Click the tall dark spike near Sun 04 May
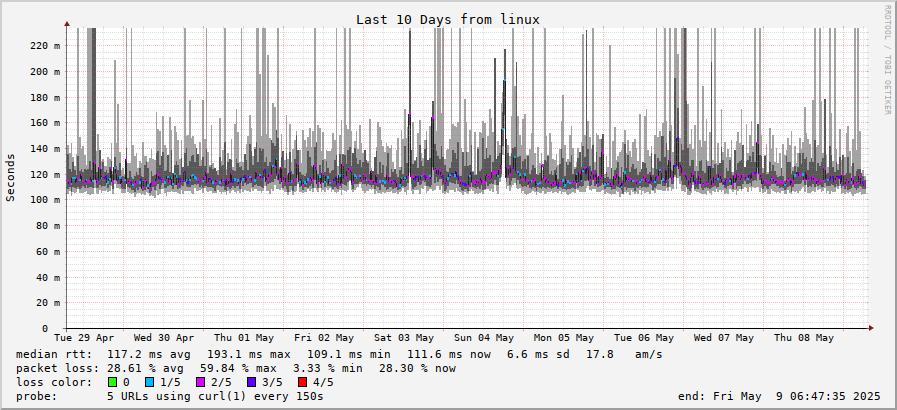Image resolution: width=897 pixels, height=410 pixels. point(504,112)
